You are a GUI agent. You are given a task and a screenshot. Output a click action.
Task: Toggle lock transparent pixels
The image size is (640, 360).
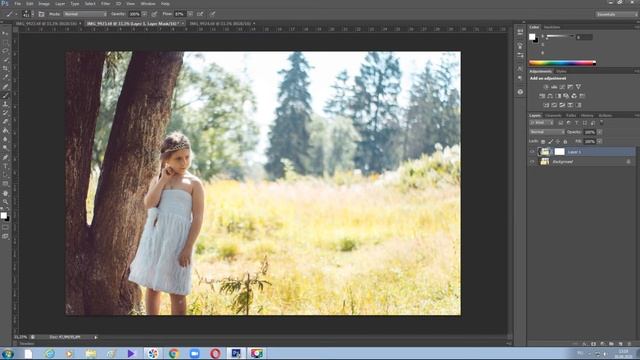click(543, 142)
